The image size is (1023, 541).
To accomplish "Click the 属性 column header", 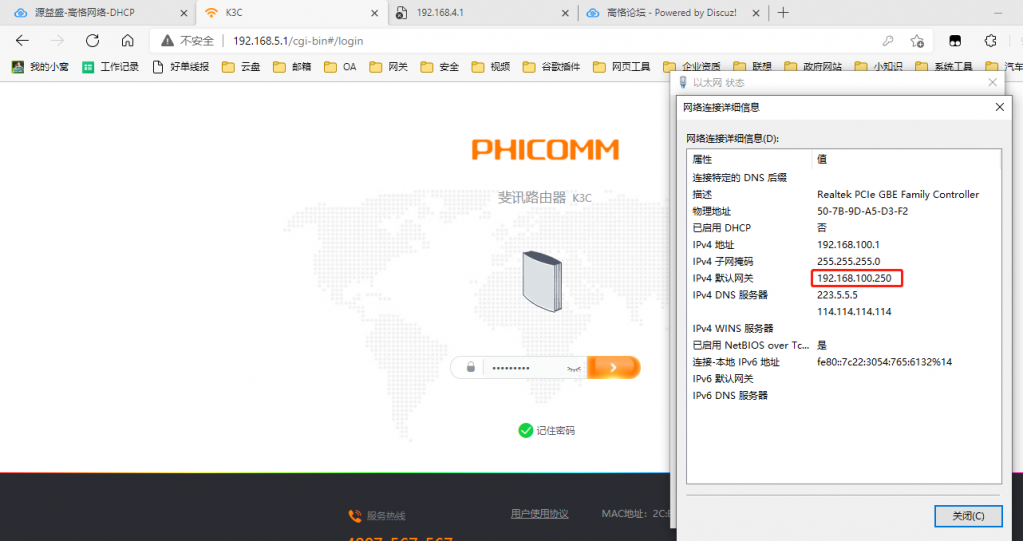I will 748,159.
